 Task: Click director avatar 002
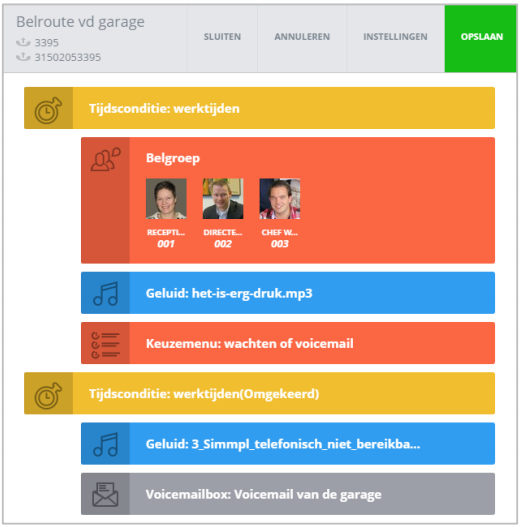tap(223, 199)
